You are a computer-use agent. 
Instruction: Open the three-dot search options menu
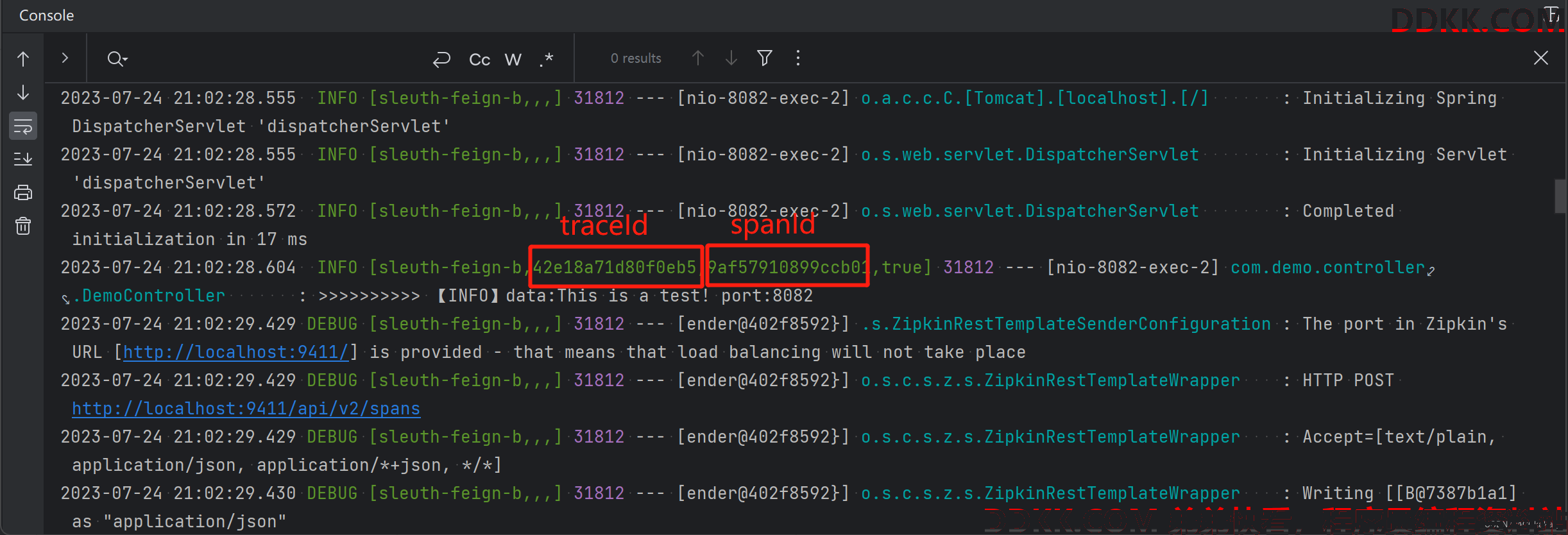[798, 58]
